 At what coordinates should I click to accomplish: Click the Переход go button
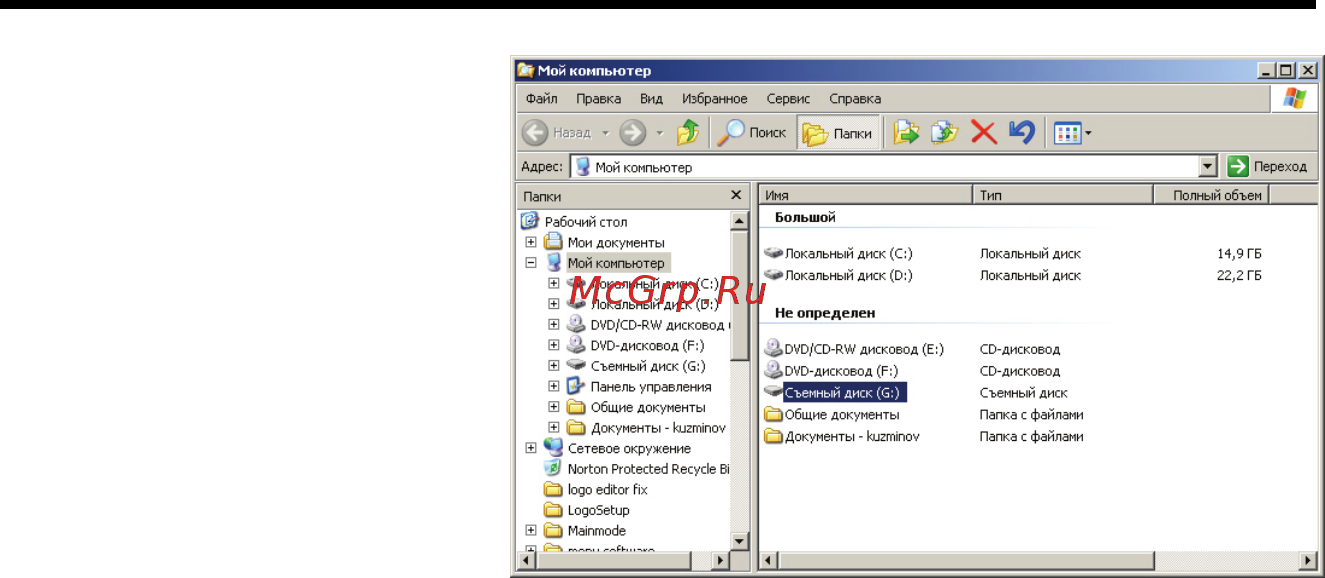[x=1267, y=167]
